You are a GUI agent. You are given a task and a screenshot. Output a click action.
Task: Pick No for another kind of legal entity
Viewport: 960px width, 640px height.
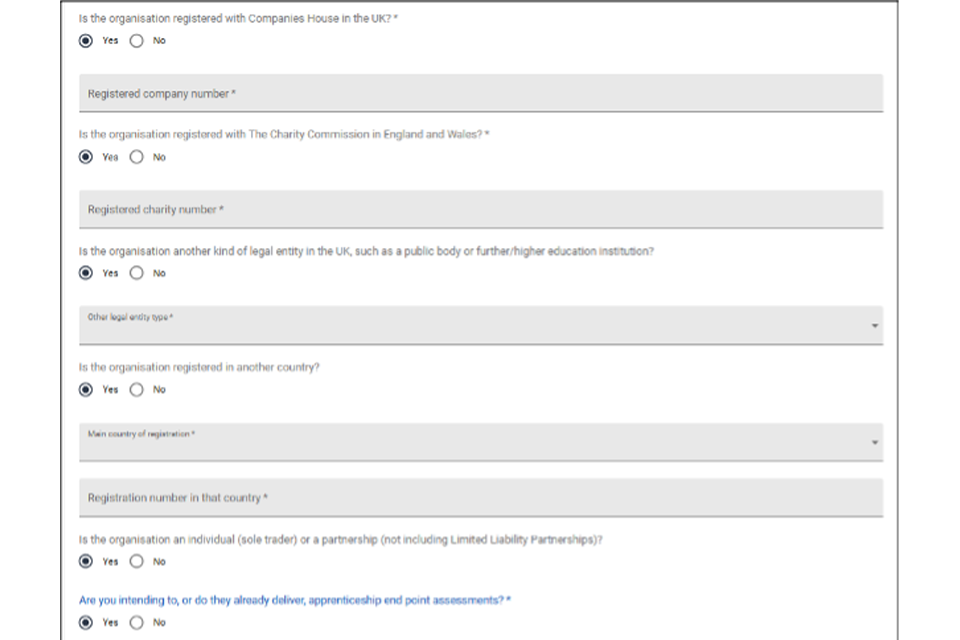click(x=136, y=273)
